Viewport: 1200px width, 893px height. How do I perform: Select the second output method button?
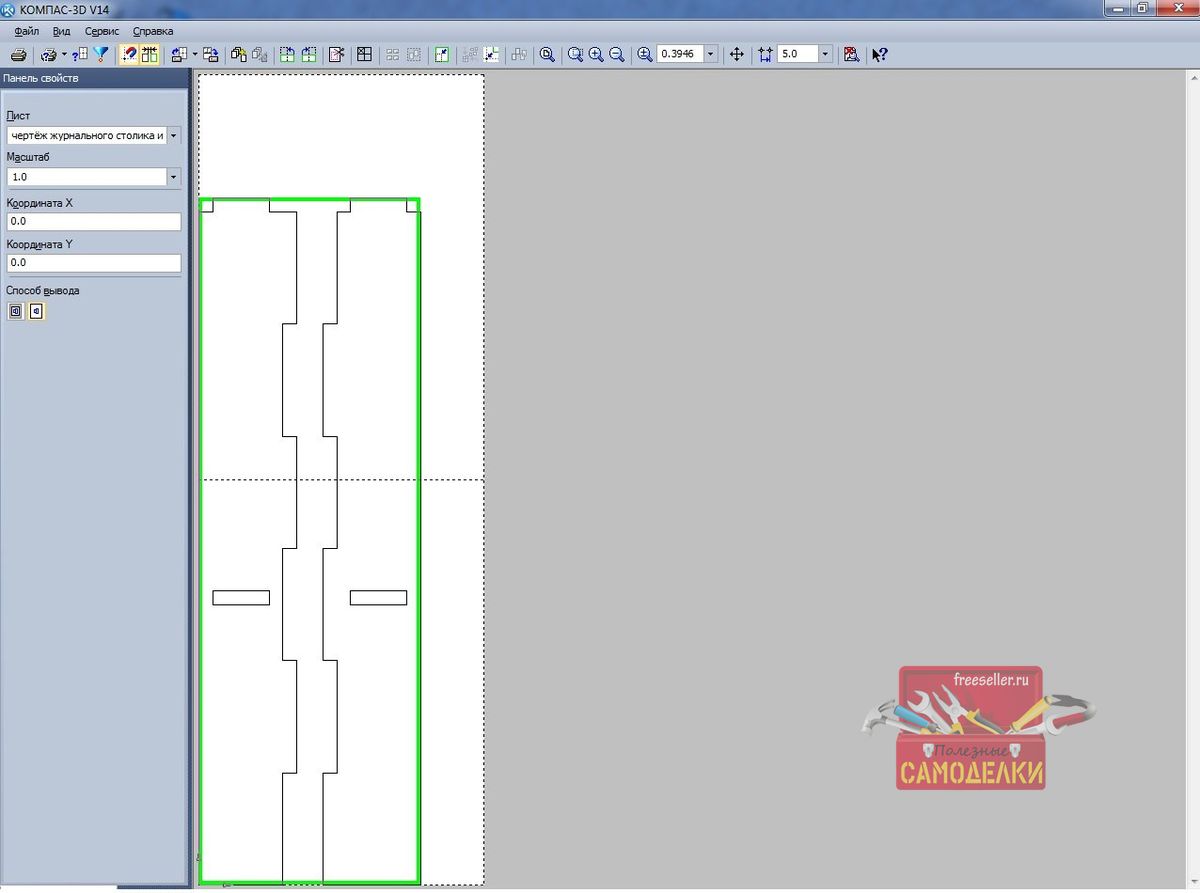click(37, 311)
